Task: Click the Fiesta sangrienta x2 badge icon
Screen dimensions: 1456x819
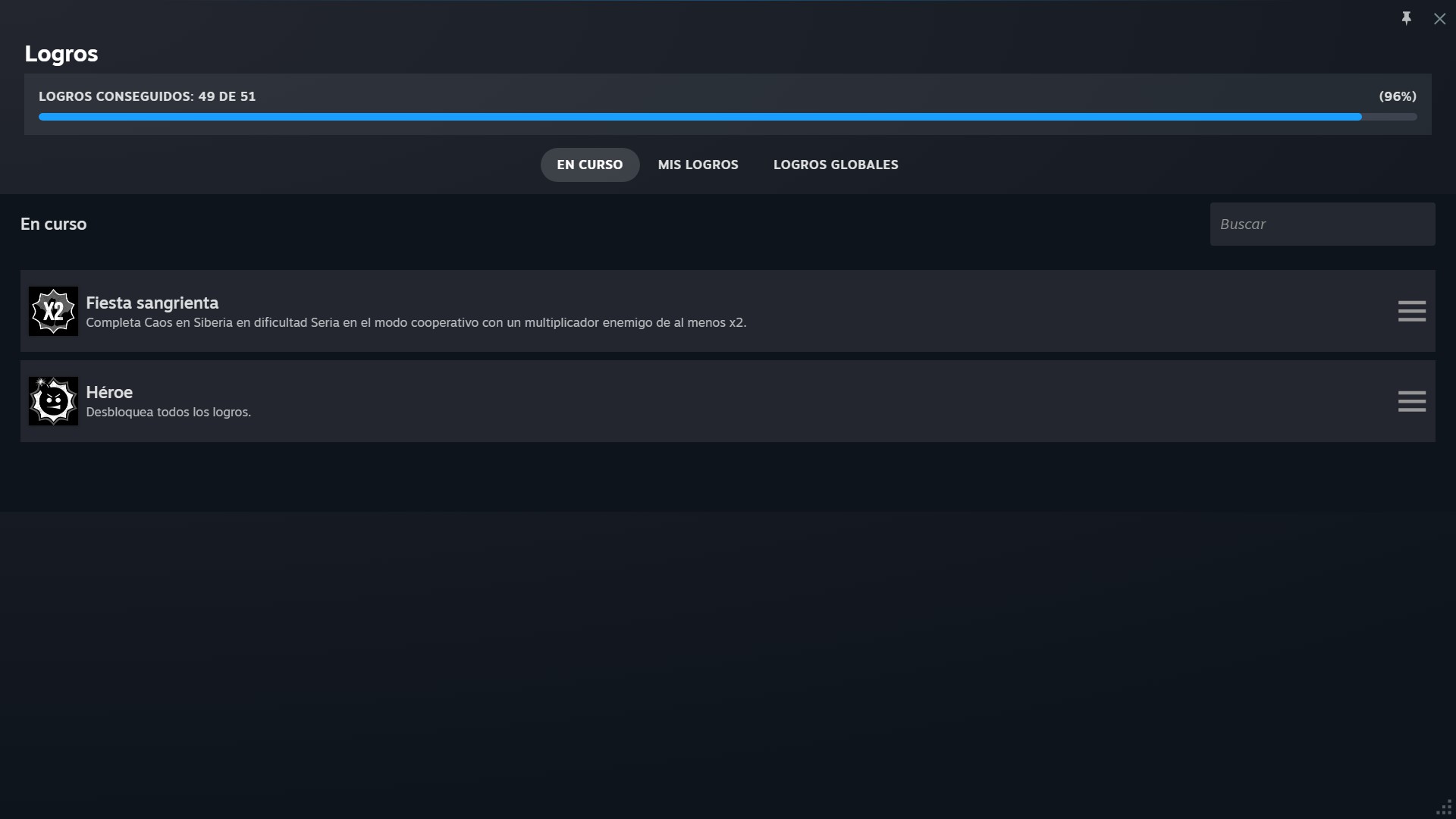Action: [x=53, y=311]
